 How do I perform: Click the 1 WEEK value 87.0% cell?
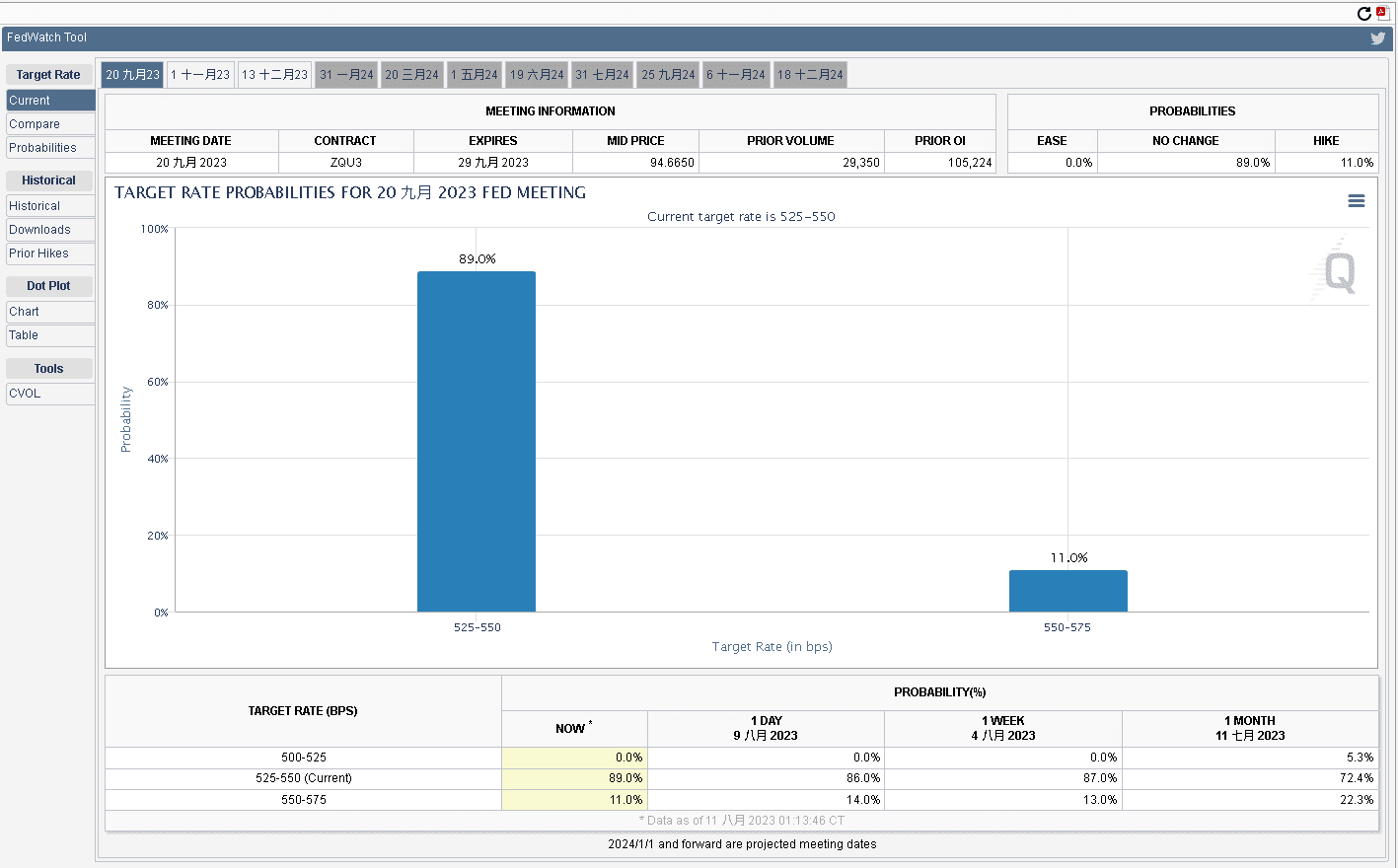(x=1003, y=778)
